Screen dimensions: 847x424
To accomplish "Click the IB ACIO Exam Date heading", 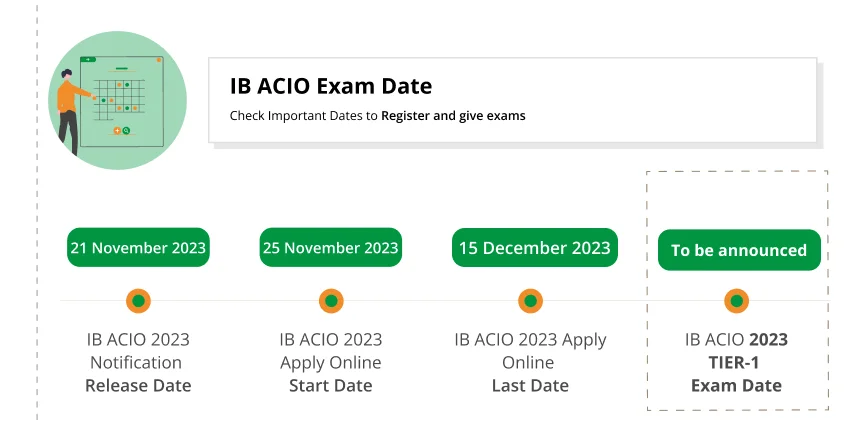I will 330,87.
